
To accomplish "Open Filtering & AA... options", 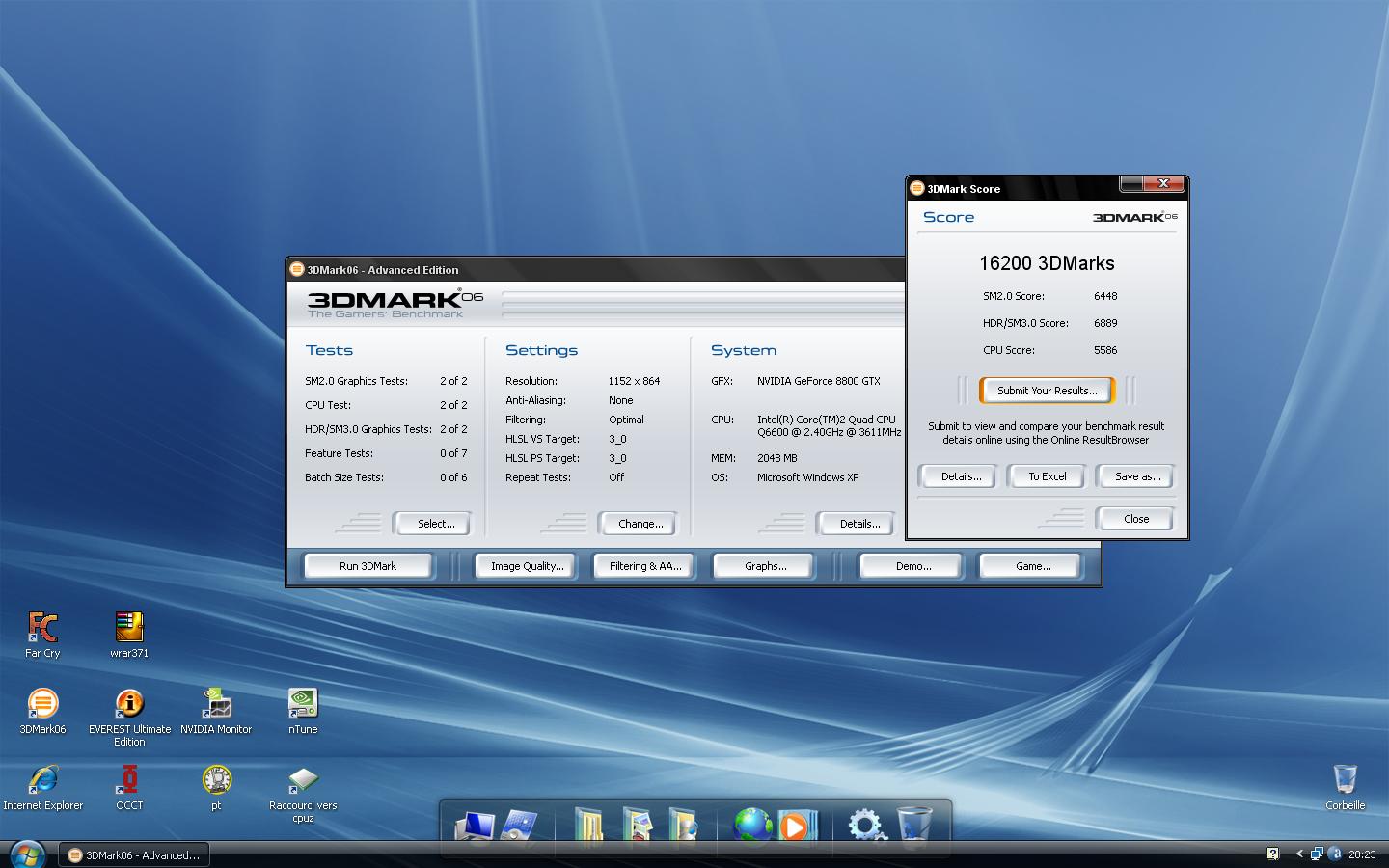I will point(645,566).
